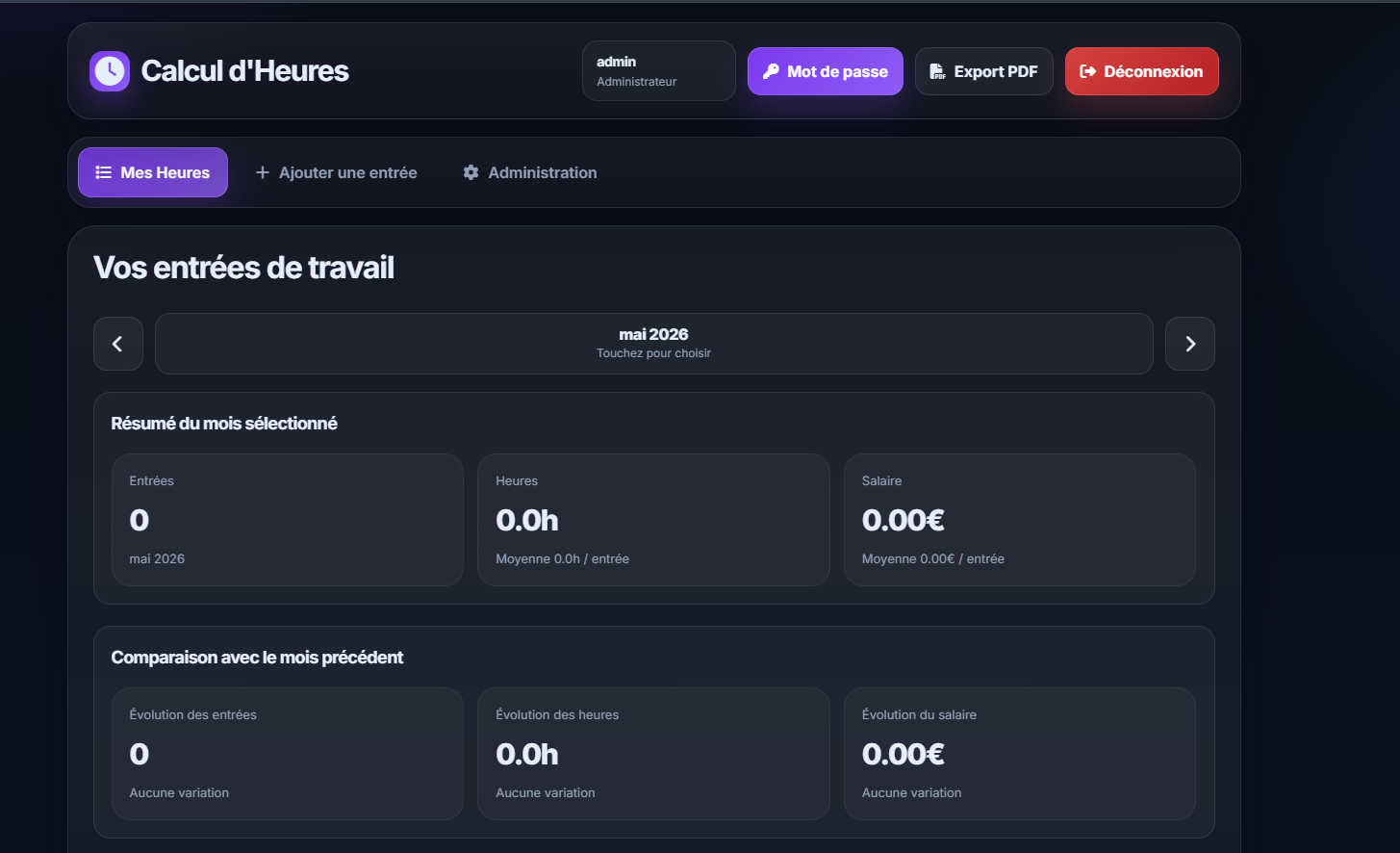Screen dimensions: 1400x853
Task: Click the Mot de passe button
Action: [826, 71]
